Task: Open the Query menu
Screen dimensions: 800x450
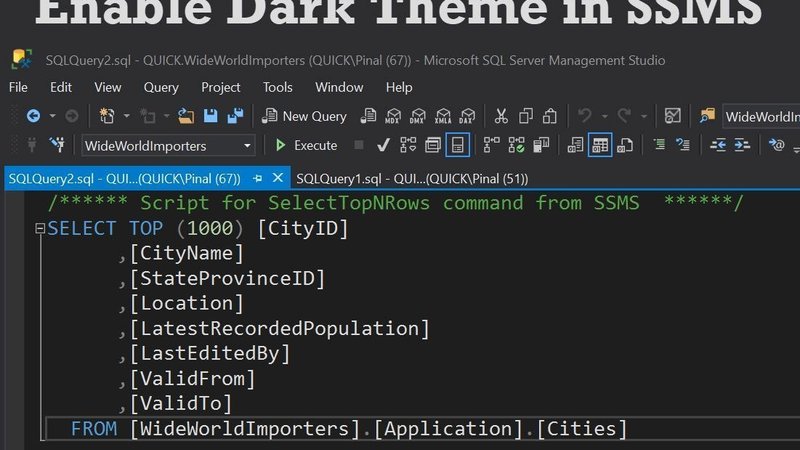Action: pos(161,87)
